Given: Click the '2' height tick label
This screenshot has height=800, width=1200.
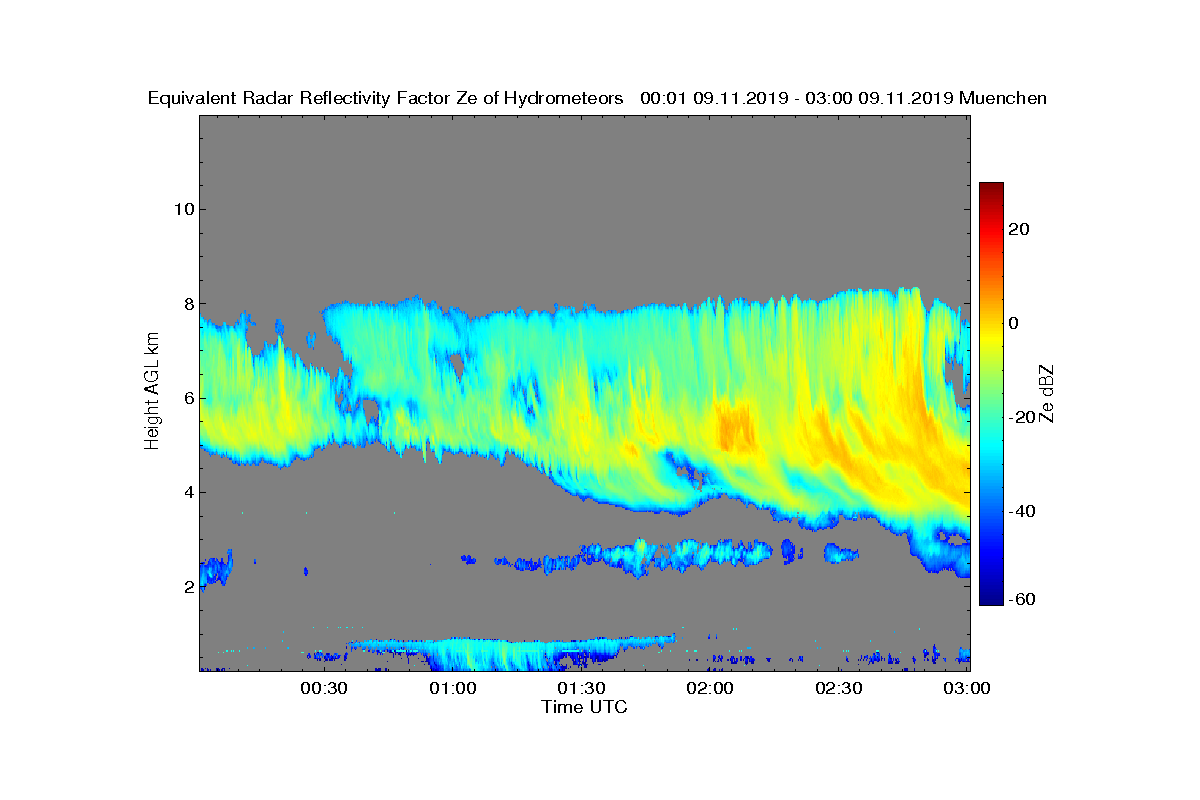Looking at the screenshot, I should click(187, 587).
